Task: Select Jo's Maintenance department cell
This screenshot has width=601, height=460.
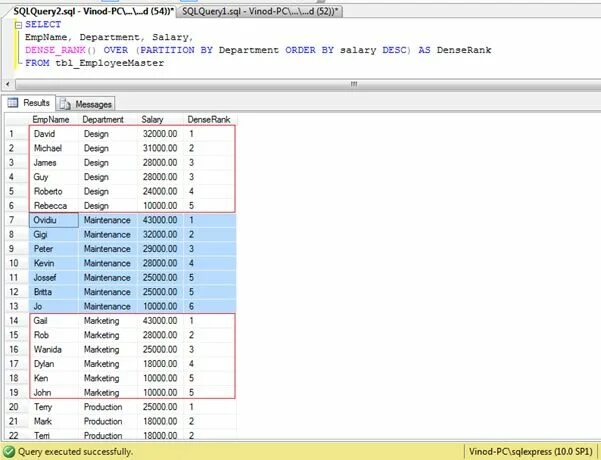Action: (x=108, y=306)
